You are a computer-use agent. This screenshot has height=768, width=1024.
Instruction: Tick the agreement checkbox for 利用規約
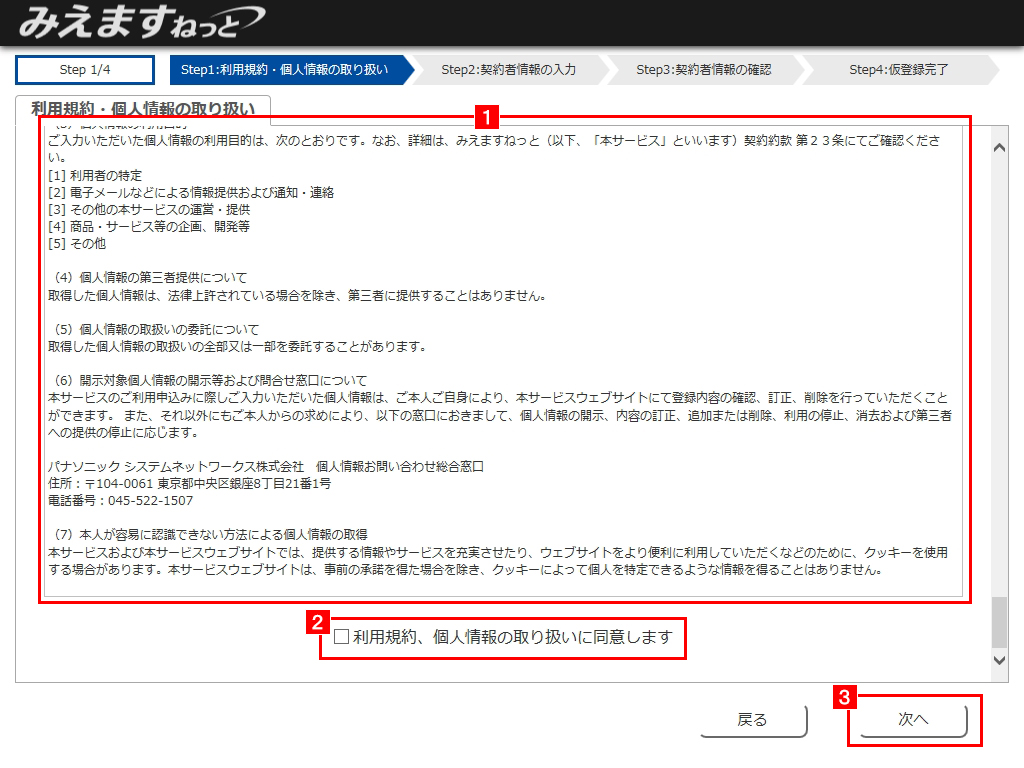point(342,636)
